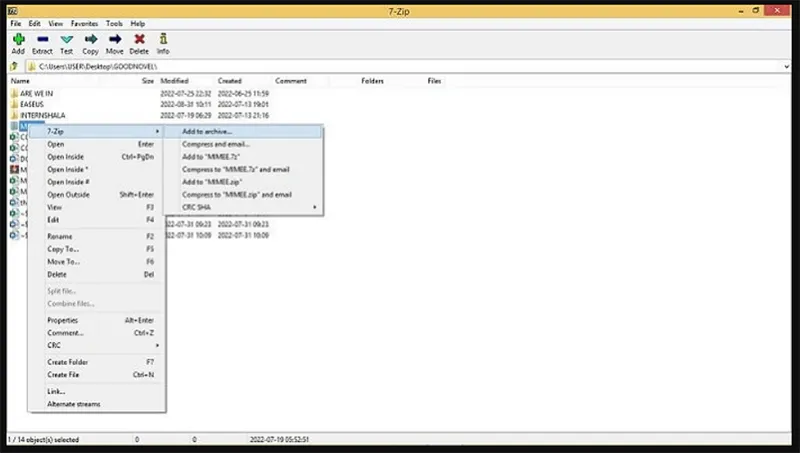
Task: Sort by Files column header
Action: point(434,81)
